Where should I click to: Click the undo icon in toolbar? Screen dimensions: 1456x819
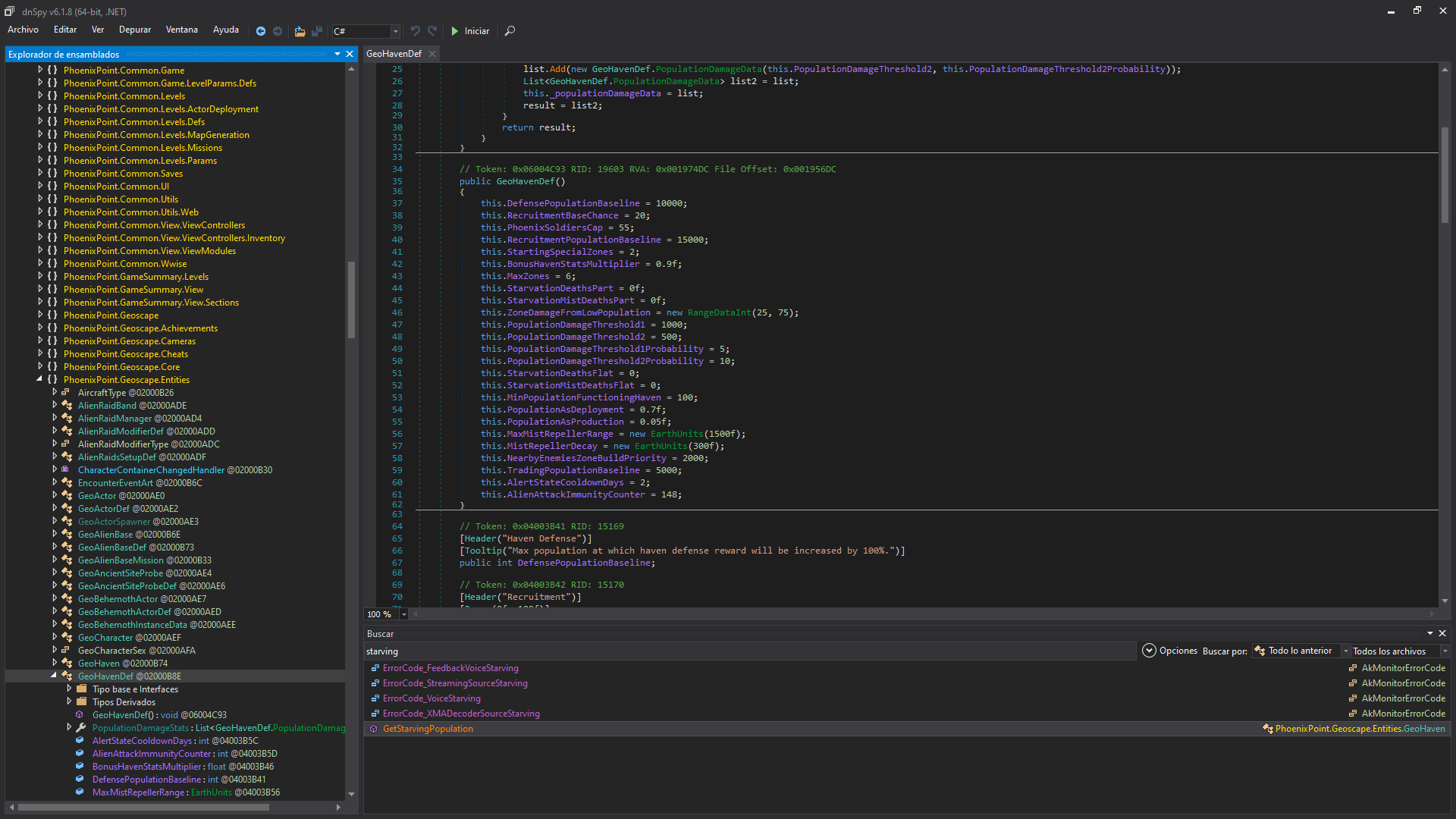click(x=416, y=31)
